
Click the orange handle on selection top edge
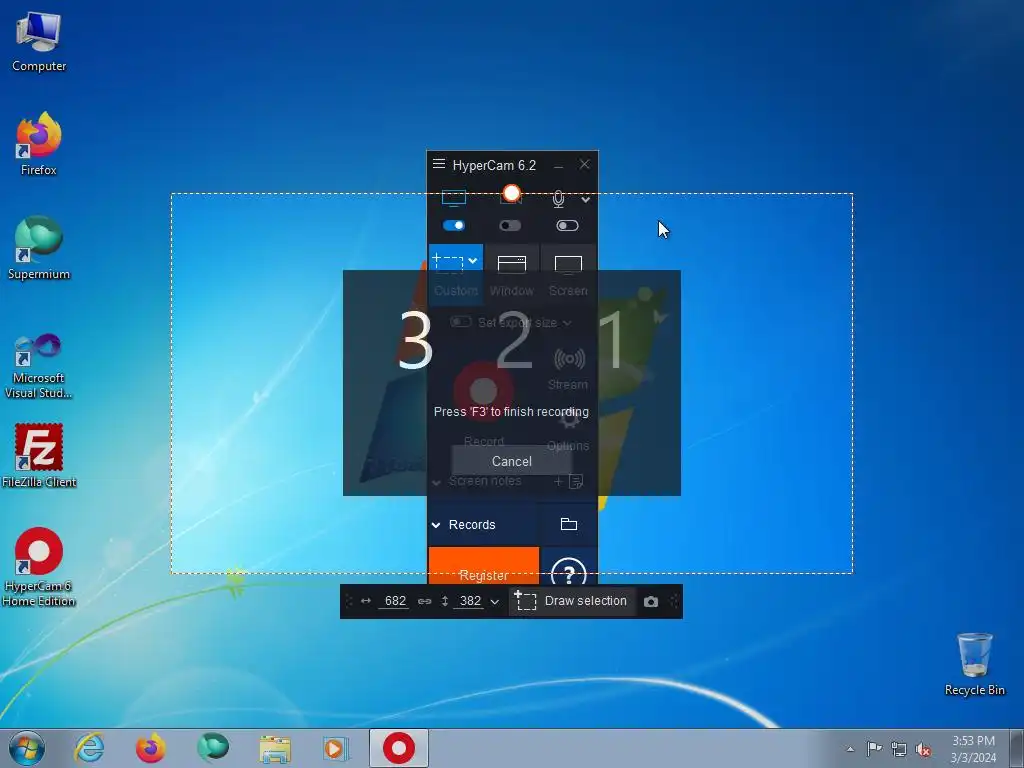511,193
